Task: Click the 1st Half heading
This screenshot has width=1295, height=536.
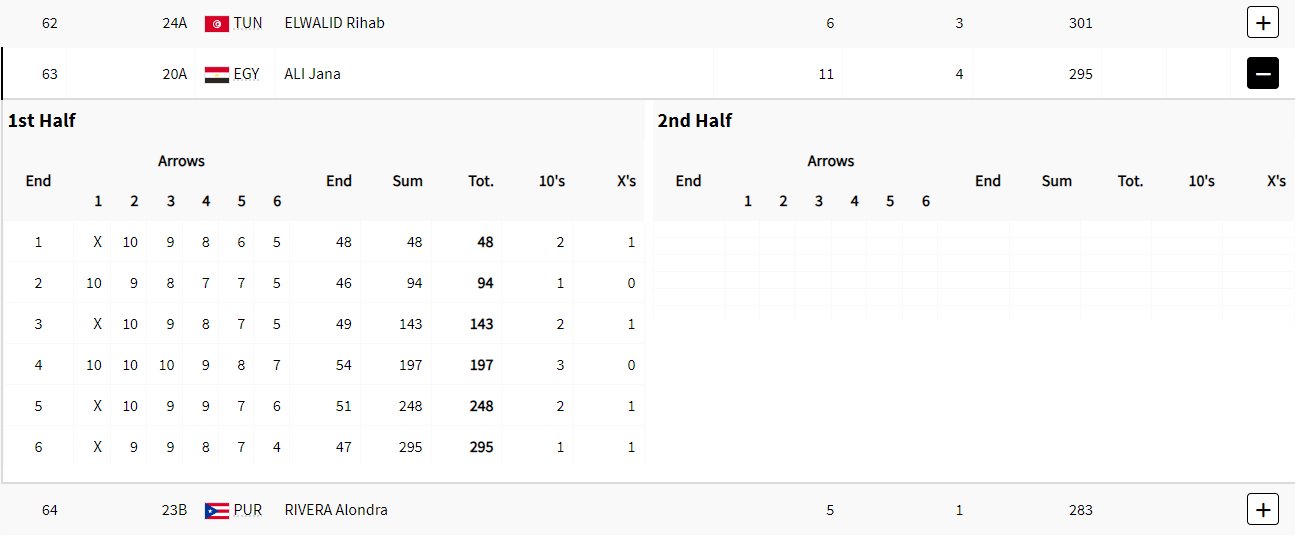Action: [42, 121]
